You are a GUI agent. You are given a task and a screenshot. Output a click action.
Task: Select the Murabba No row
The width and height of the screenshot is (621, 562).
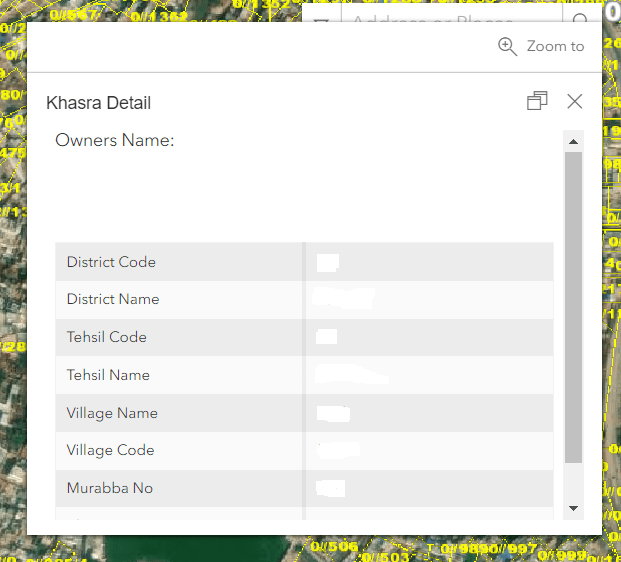pyautogui.click(x=304, y=488)
